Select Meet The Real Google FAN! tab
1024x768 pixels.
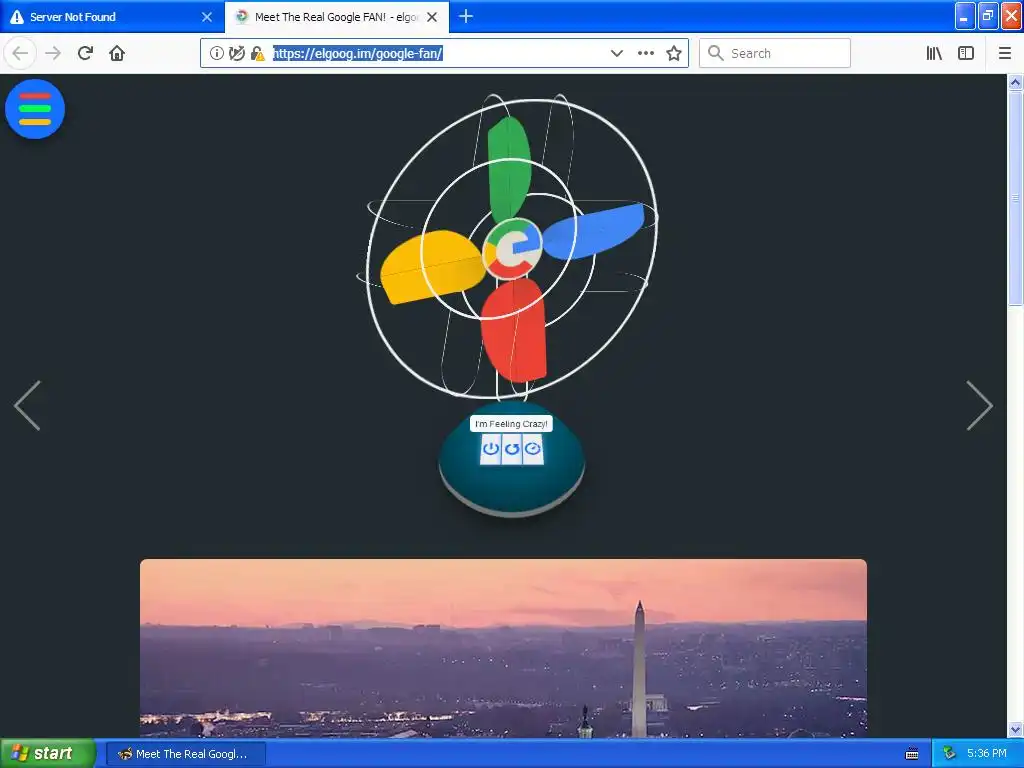tap(337, 17)
